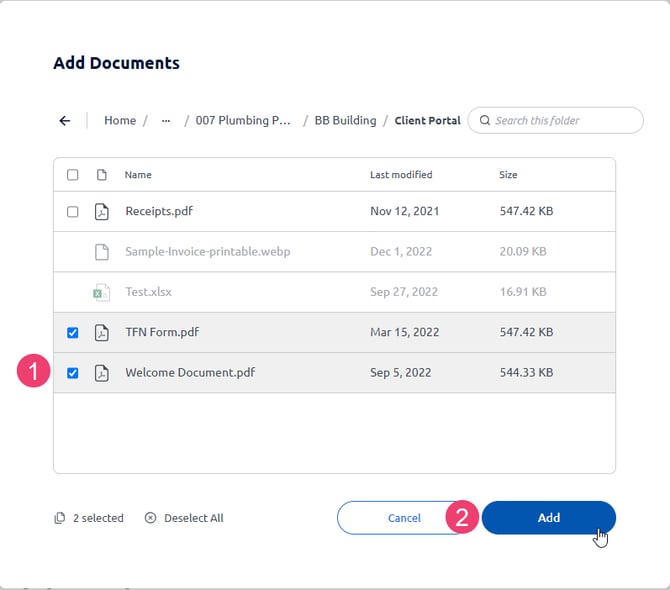This screenshot has height=590, width=670.
Task: Sort by Last modified column header
Action: click(401, 175)
